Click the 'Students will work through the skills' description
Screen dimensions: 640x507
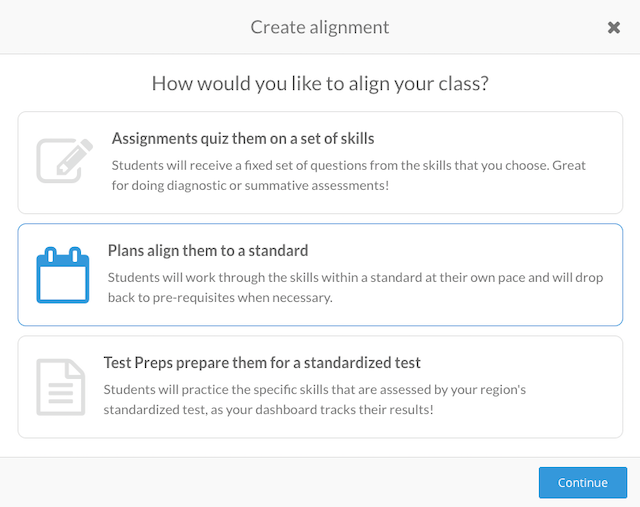(x=356, y=287)
